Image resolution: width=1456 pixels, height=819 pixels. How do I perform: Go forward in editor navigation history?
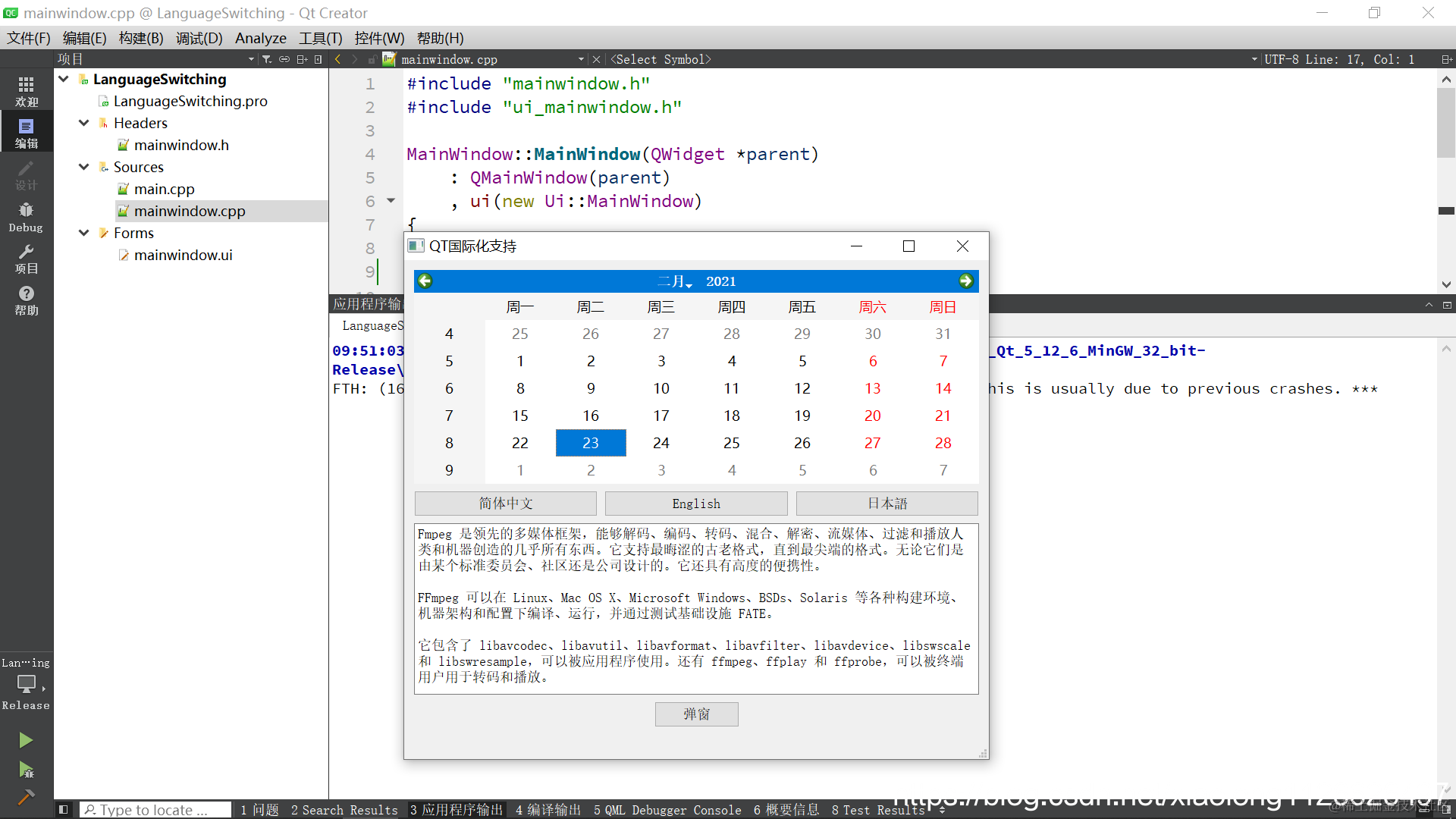(x=354, y=59)
